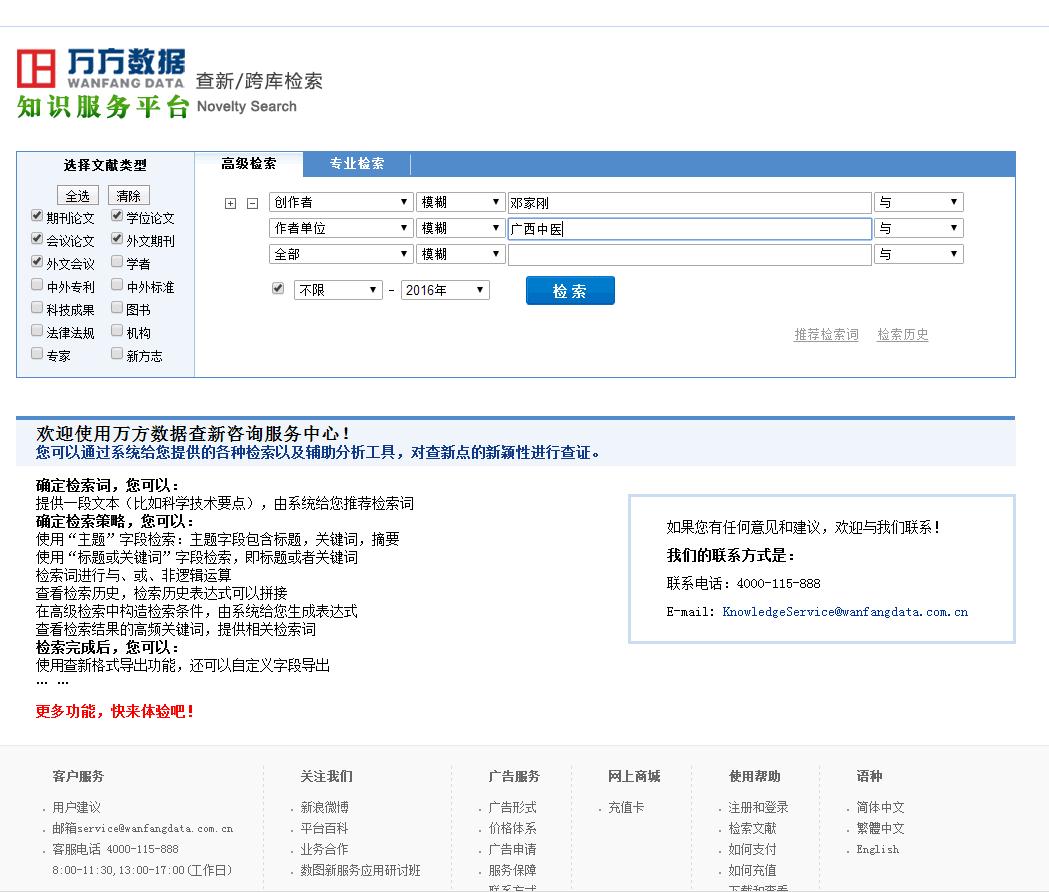Screen dimensions: 1049x892
Task: Select the 高级检索 tab
Action: [248, 164]
